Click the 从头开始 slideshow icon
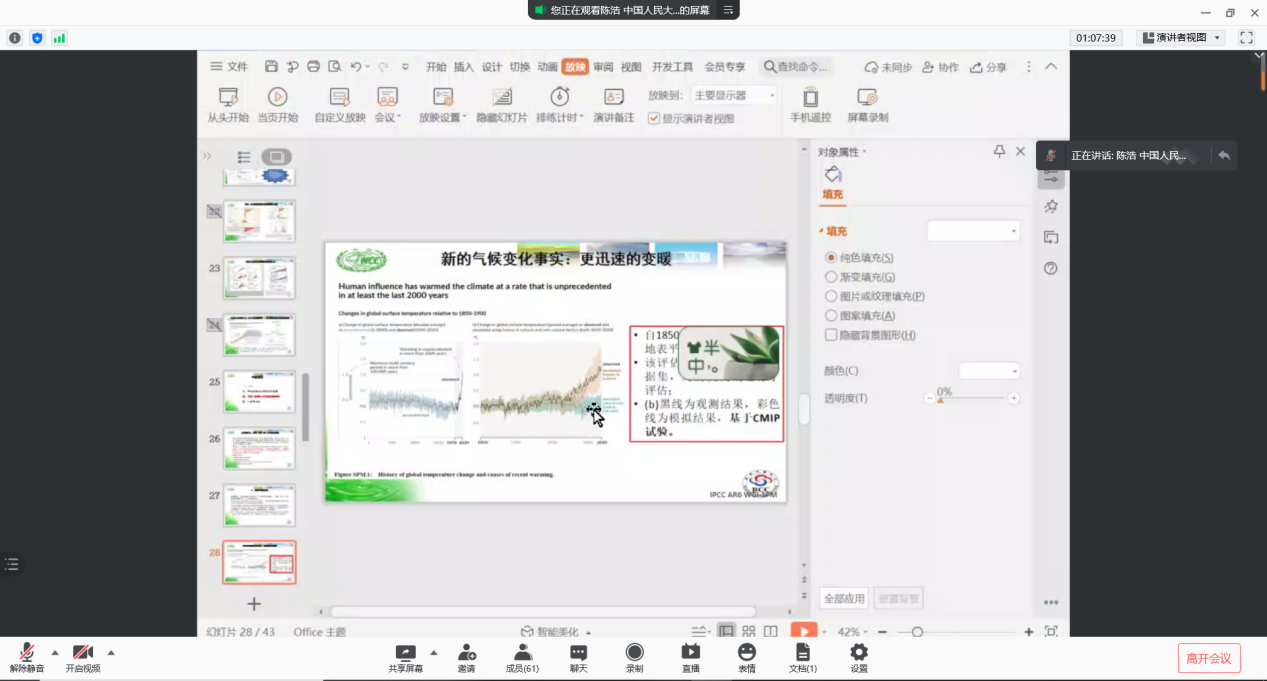The height and width of the screenshot is (681, 1267). coord(228,97)
